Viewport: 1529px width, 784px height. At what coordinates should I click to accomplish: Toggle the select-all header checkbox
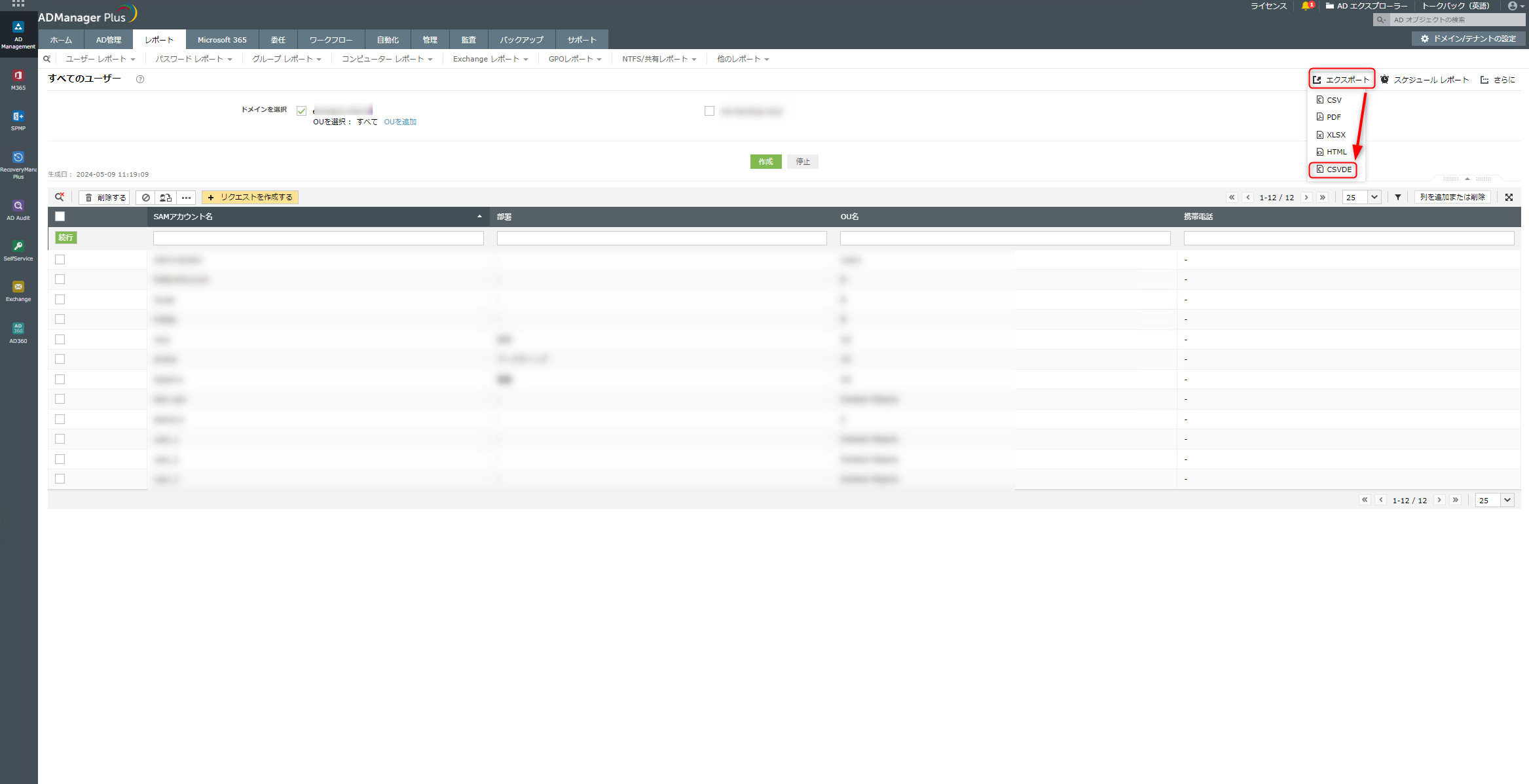[60, 217]
